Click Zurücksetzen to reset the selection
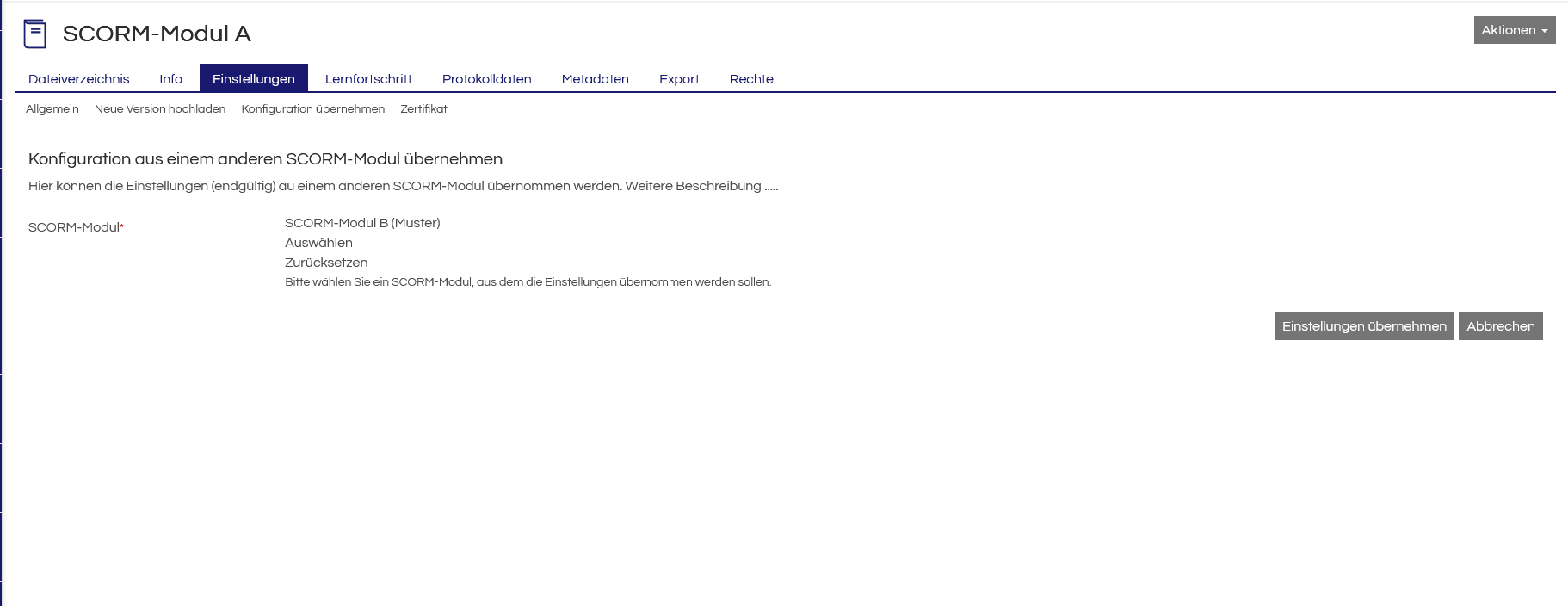The image size is (1568, 606). (x=326, y=263)
